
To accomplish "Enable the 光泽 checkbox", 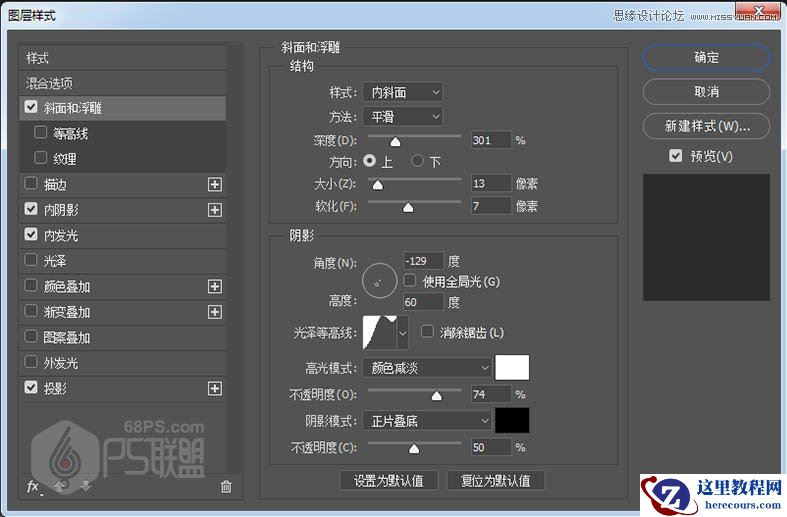I will pos(31,260).
